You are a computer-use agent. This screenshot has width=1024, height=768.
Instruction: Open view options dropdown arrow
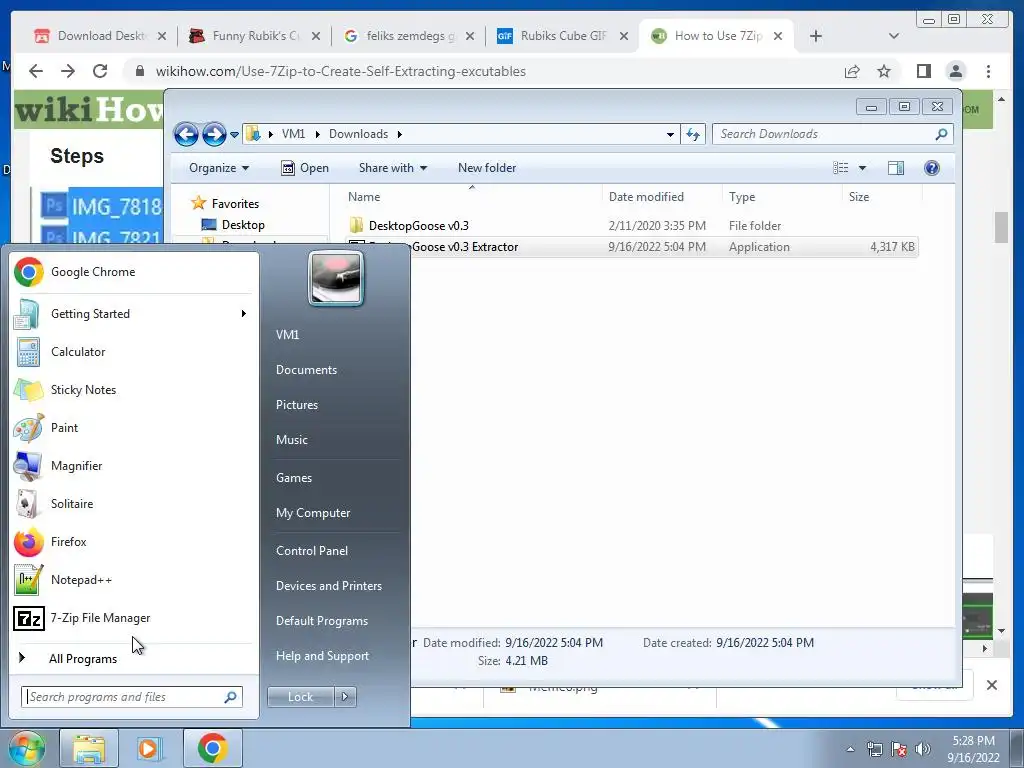pyautogui.click(x=862, y=168)
